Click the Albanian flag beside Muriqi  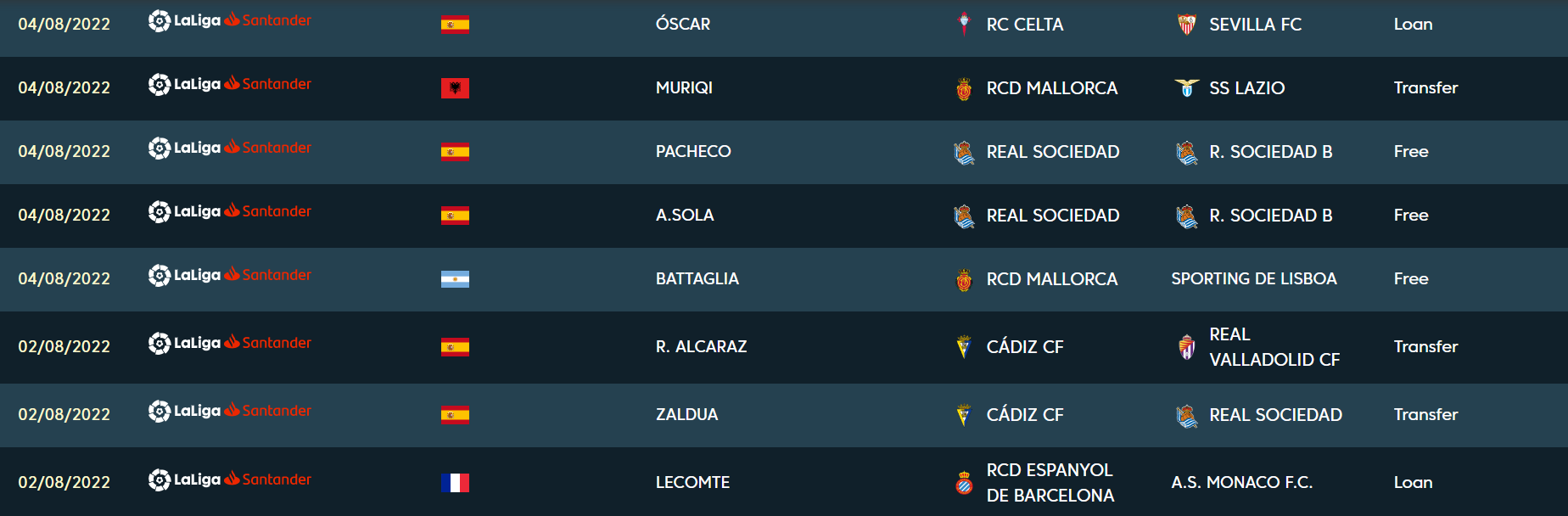[x=455, y=88]
